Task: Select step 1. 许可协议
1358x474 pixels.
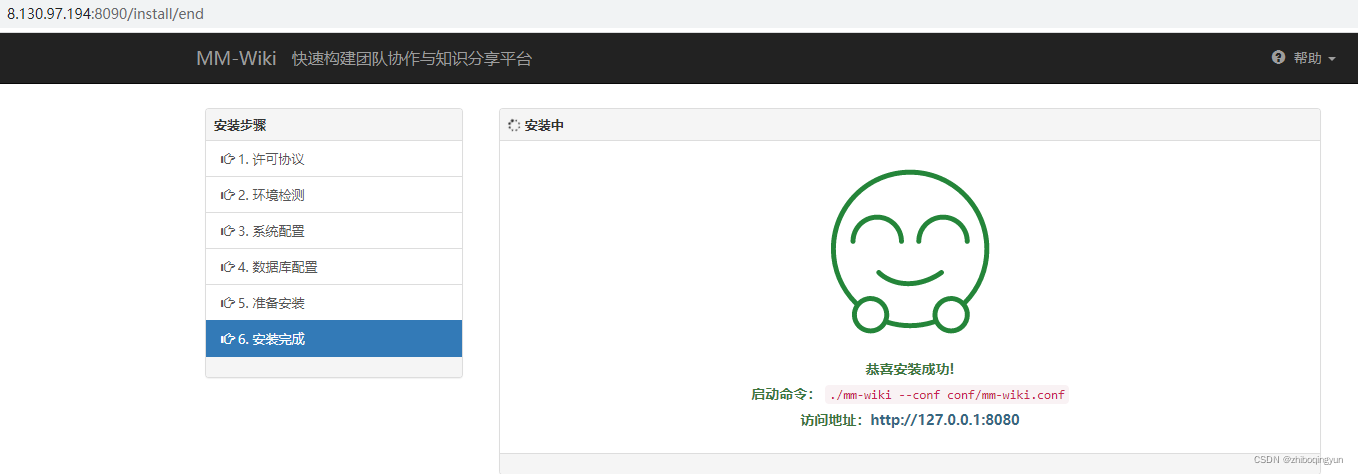Action: click(334, 159)
